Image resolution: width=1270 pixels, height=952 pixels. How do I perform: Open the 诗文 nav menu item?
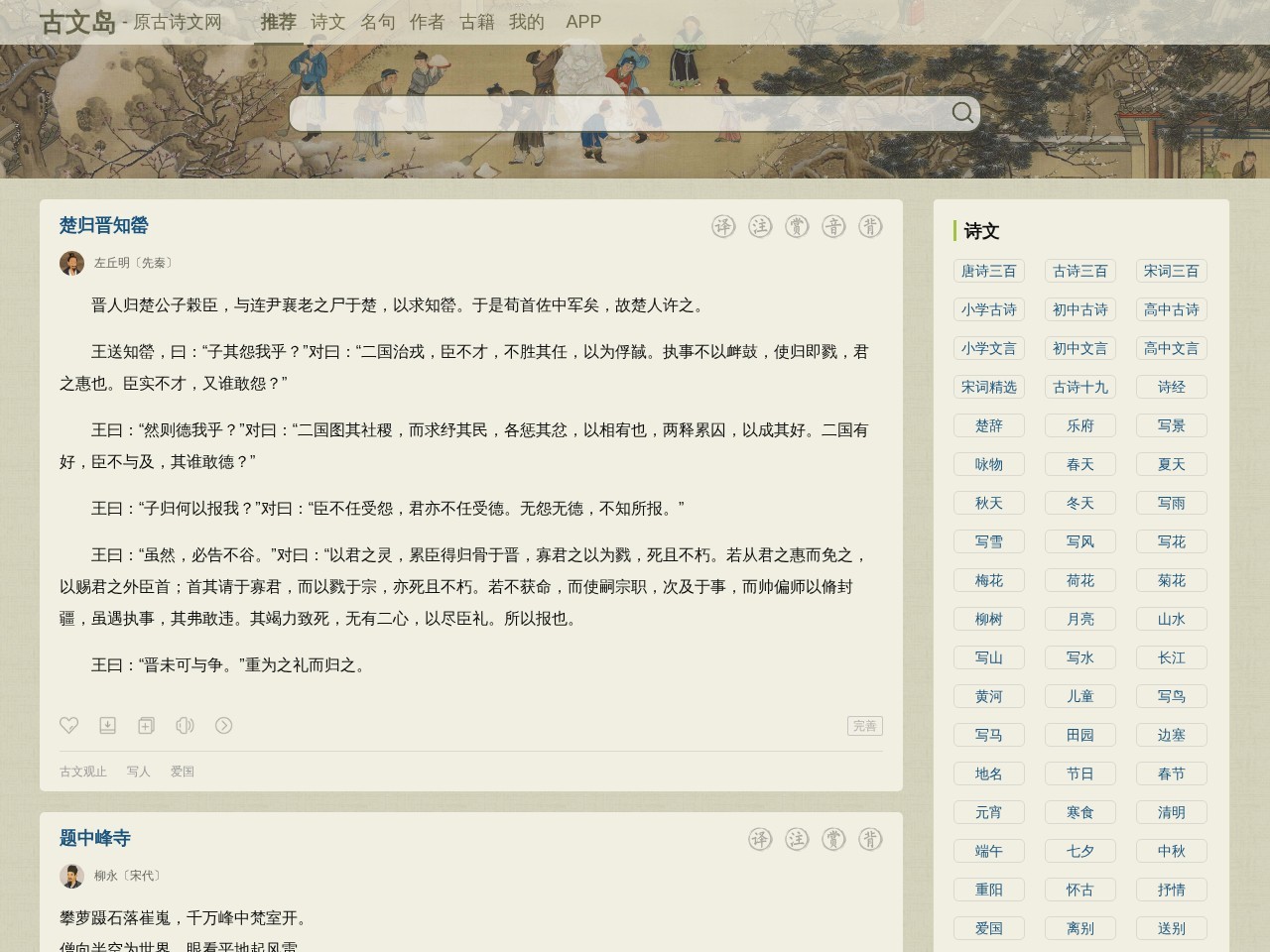point(327,22)
